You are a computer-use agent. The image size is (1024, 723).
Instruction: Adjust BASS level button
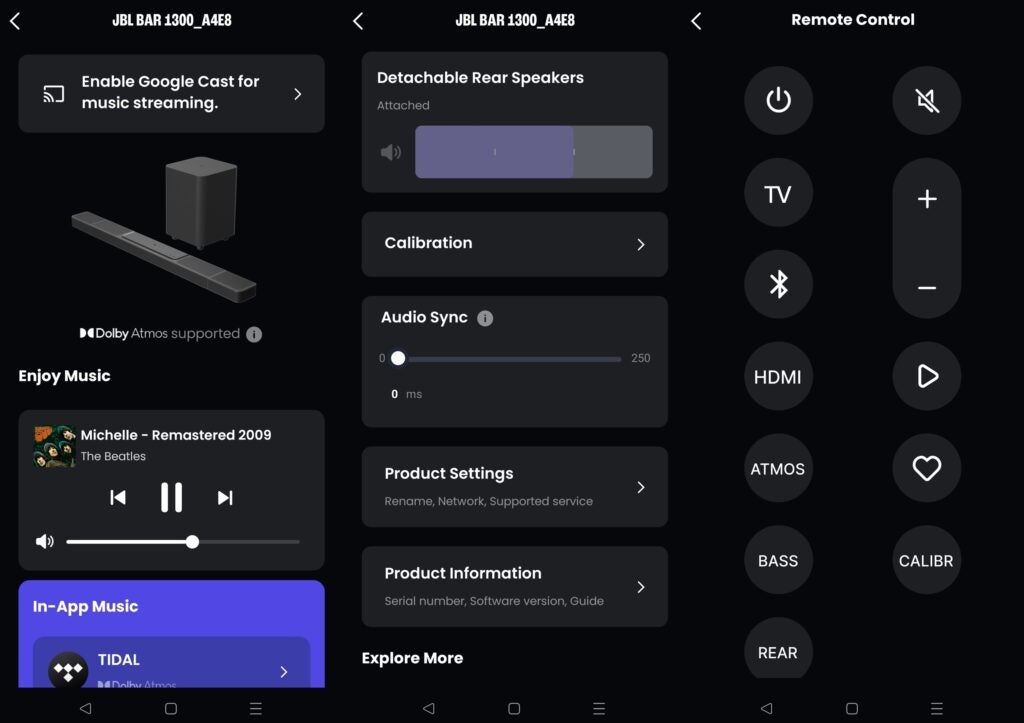coord(778,560)
